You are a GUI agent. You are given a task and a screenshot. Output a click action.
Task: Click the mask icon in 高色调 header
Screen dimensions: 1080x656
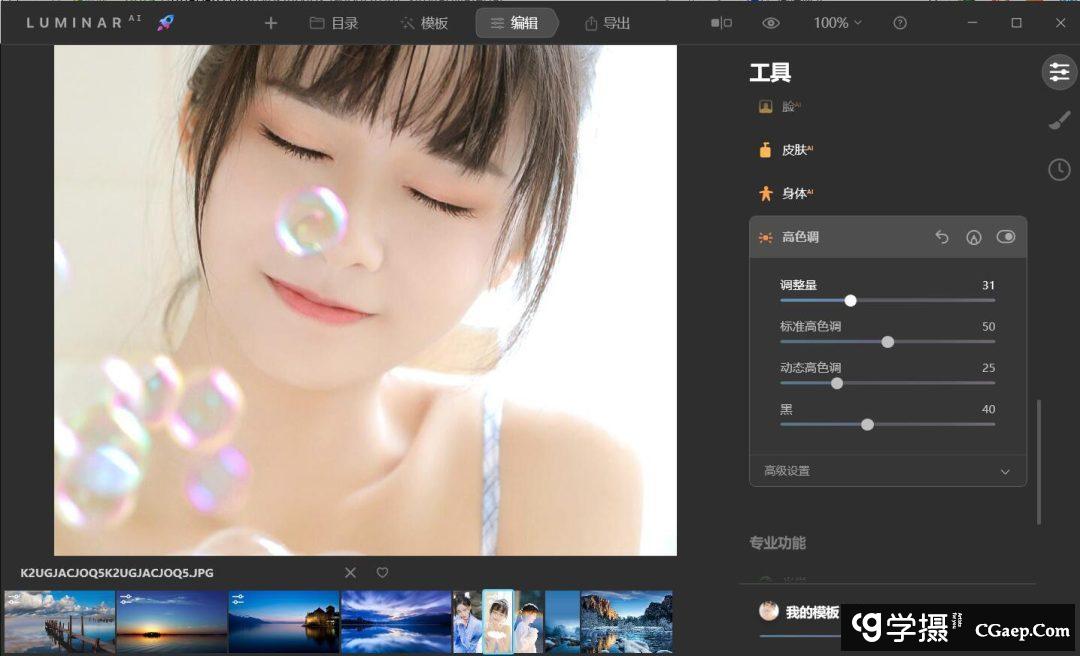pyautogui.click(x=973, y=237)
